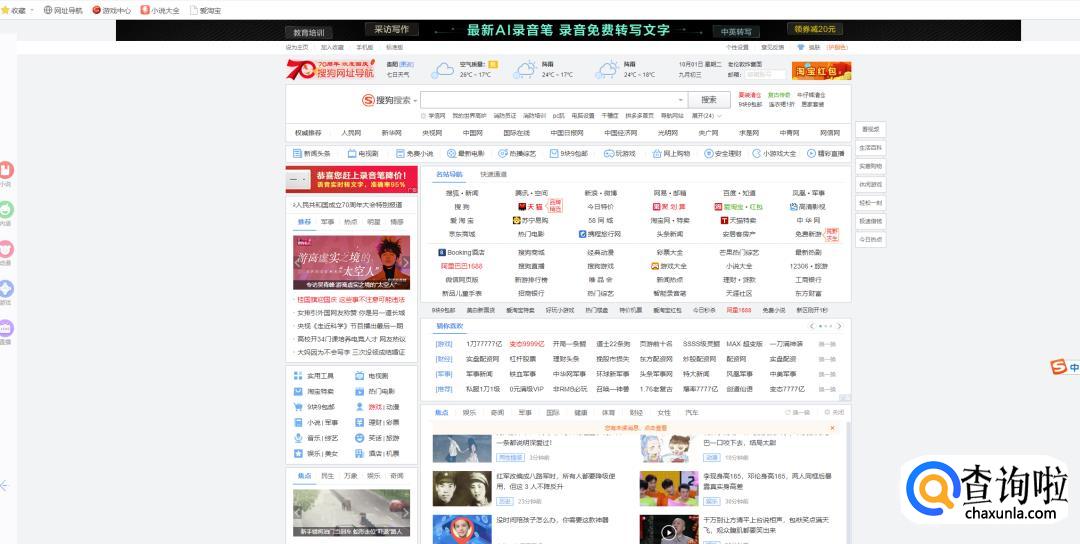
Task: Click 音乐 | 综艺 microphone icon
Action: pyautogui.click(x=298, y=438)
